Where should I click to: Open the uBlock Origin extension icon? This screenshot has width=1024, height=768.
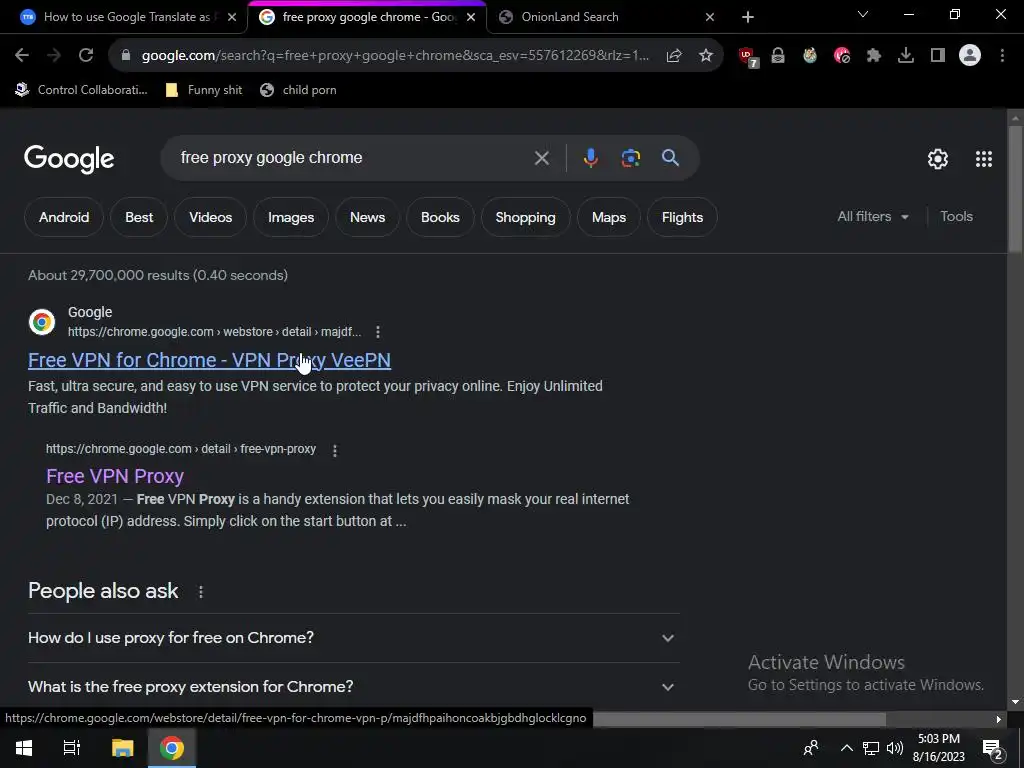click(x=748, y=56)
